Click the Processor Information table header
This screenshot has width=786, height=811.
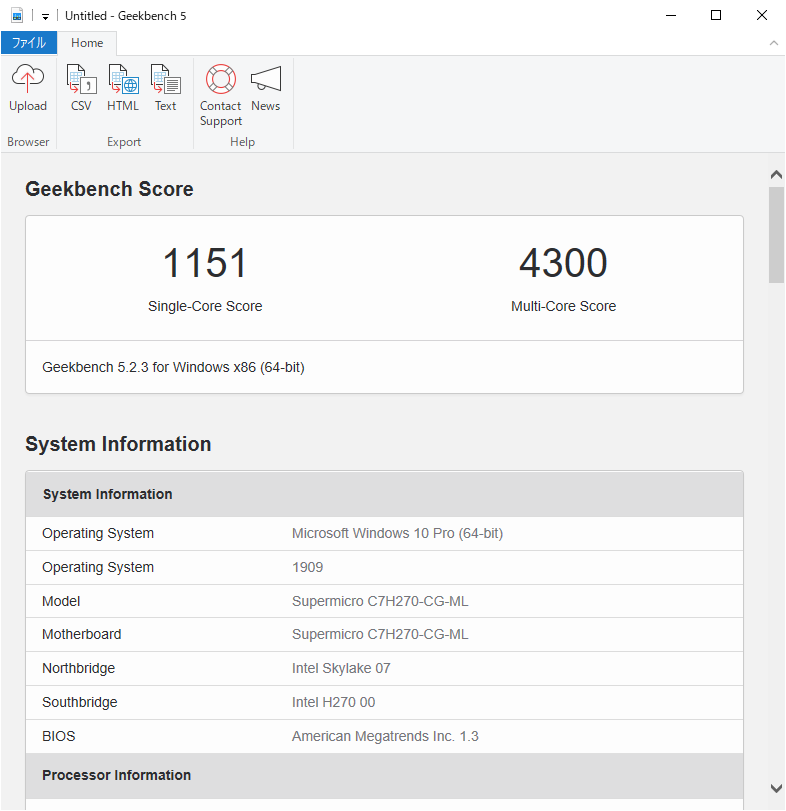point(384,775)
